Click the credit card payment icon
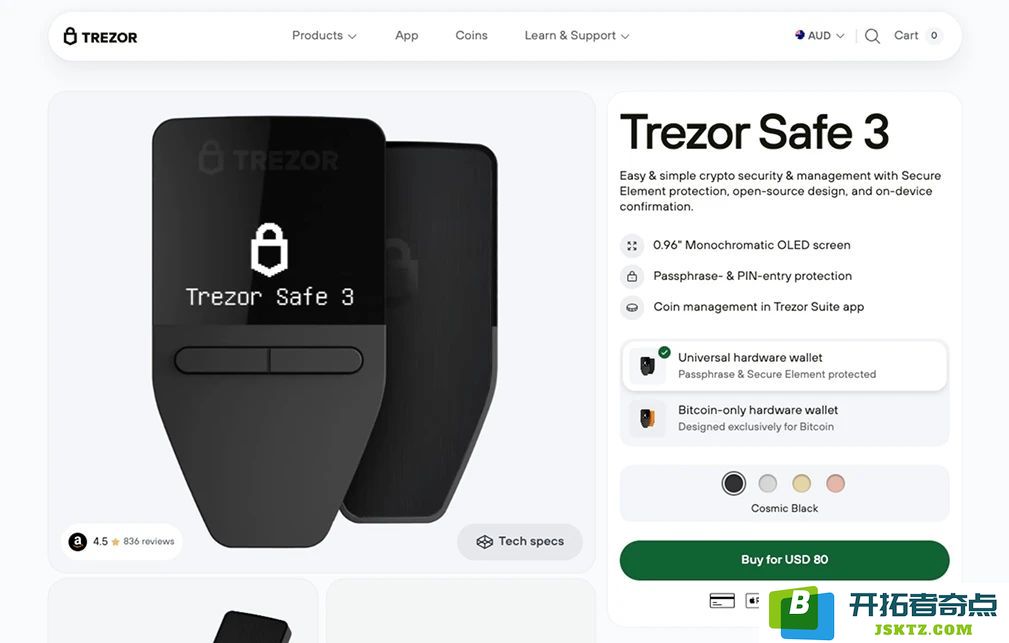Screen dimensions: 1009x643 pyautogui.click(x=722, y=601)
